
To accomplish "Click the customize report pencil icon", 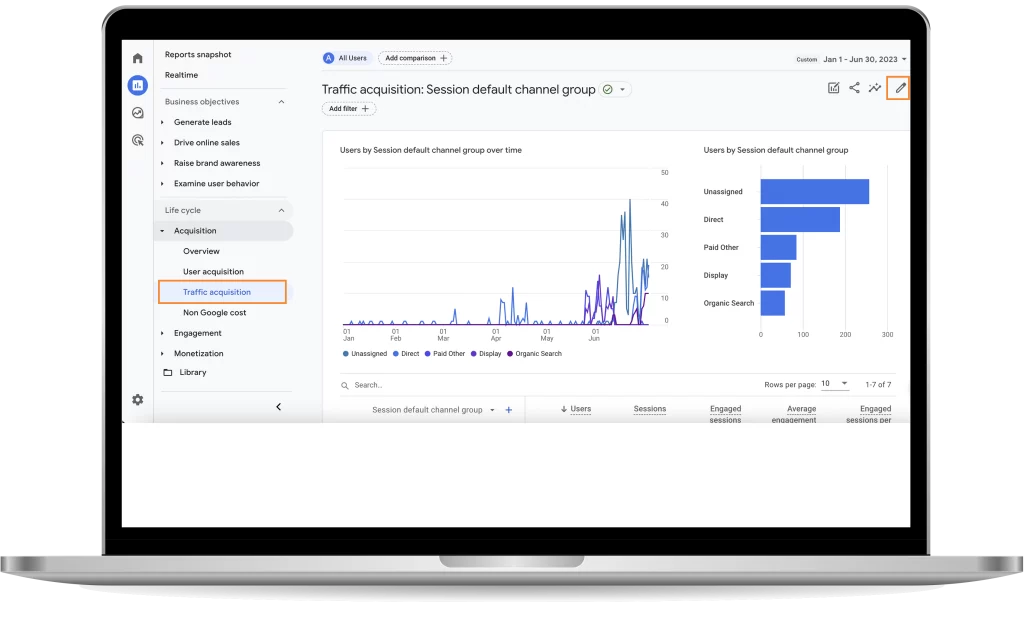I will point(900,88).
